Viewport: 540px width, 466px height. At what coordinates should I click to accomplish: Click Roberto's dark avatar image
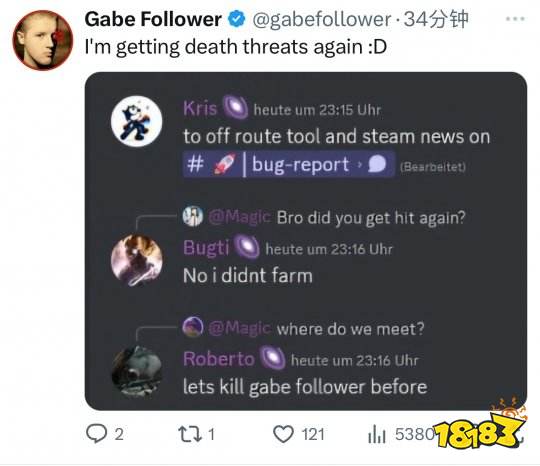137,372
